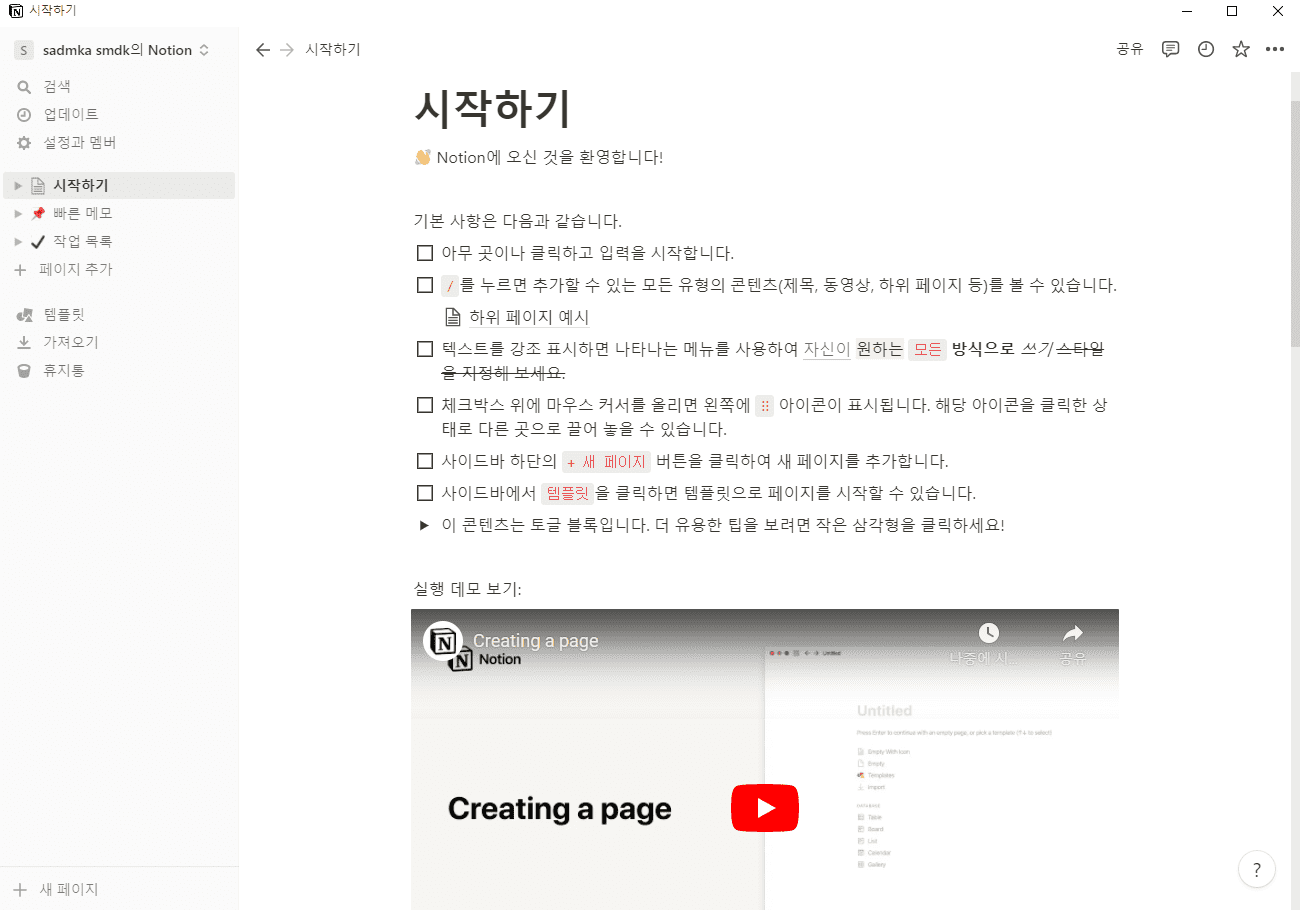The width and height of the screenshot is (1300, 910).
Task: Check the 새 페이지 button instruction checkbox
Action: tap(424, 461)
